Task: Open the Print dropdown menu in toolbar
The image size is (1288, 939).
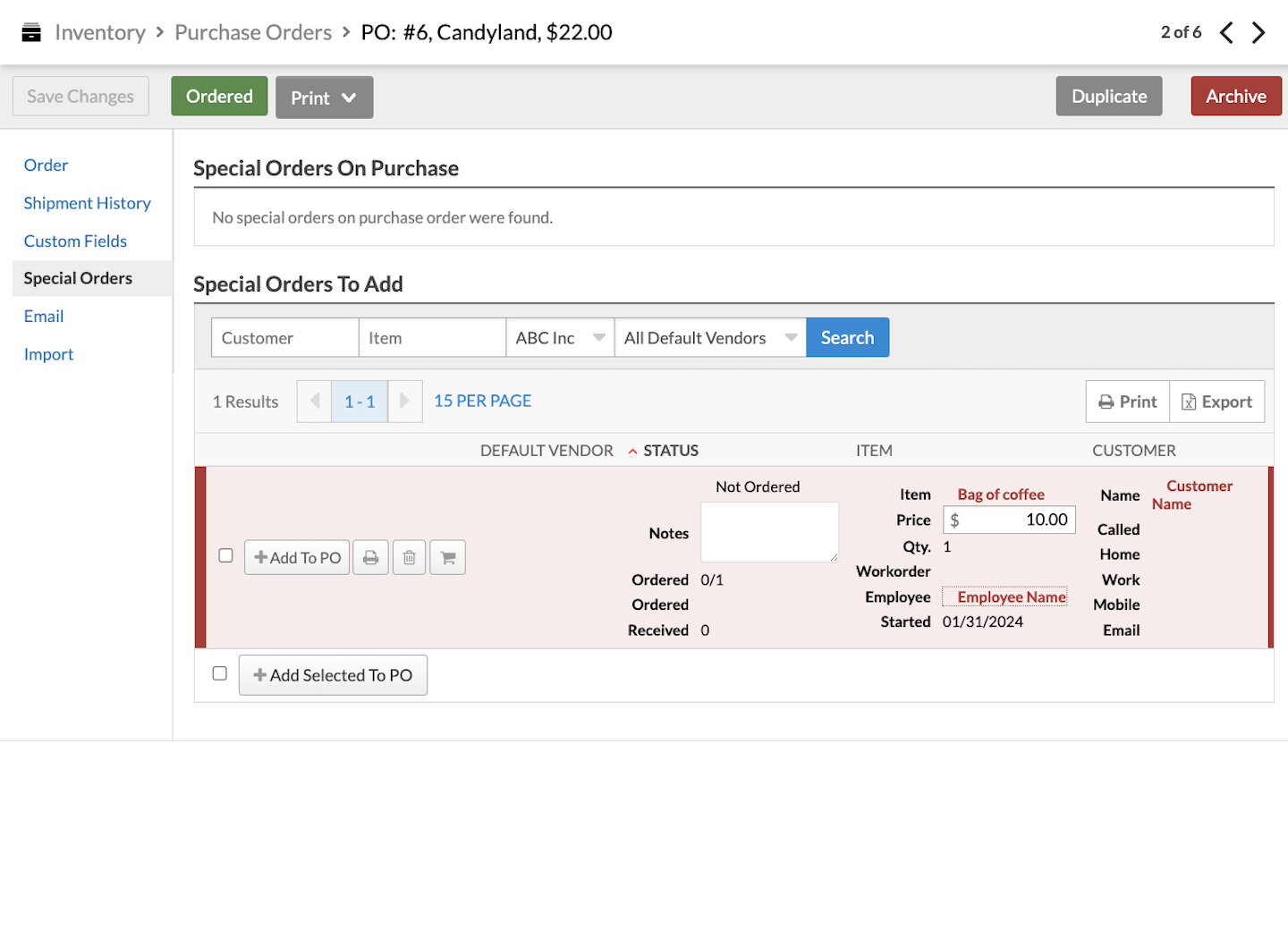Action: 324,97
